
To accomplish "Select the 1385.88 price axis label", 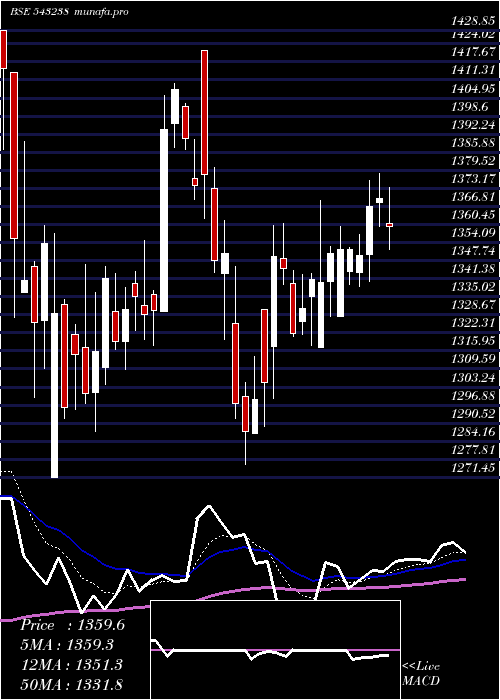I will point(473,143).
